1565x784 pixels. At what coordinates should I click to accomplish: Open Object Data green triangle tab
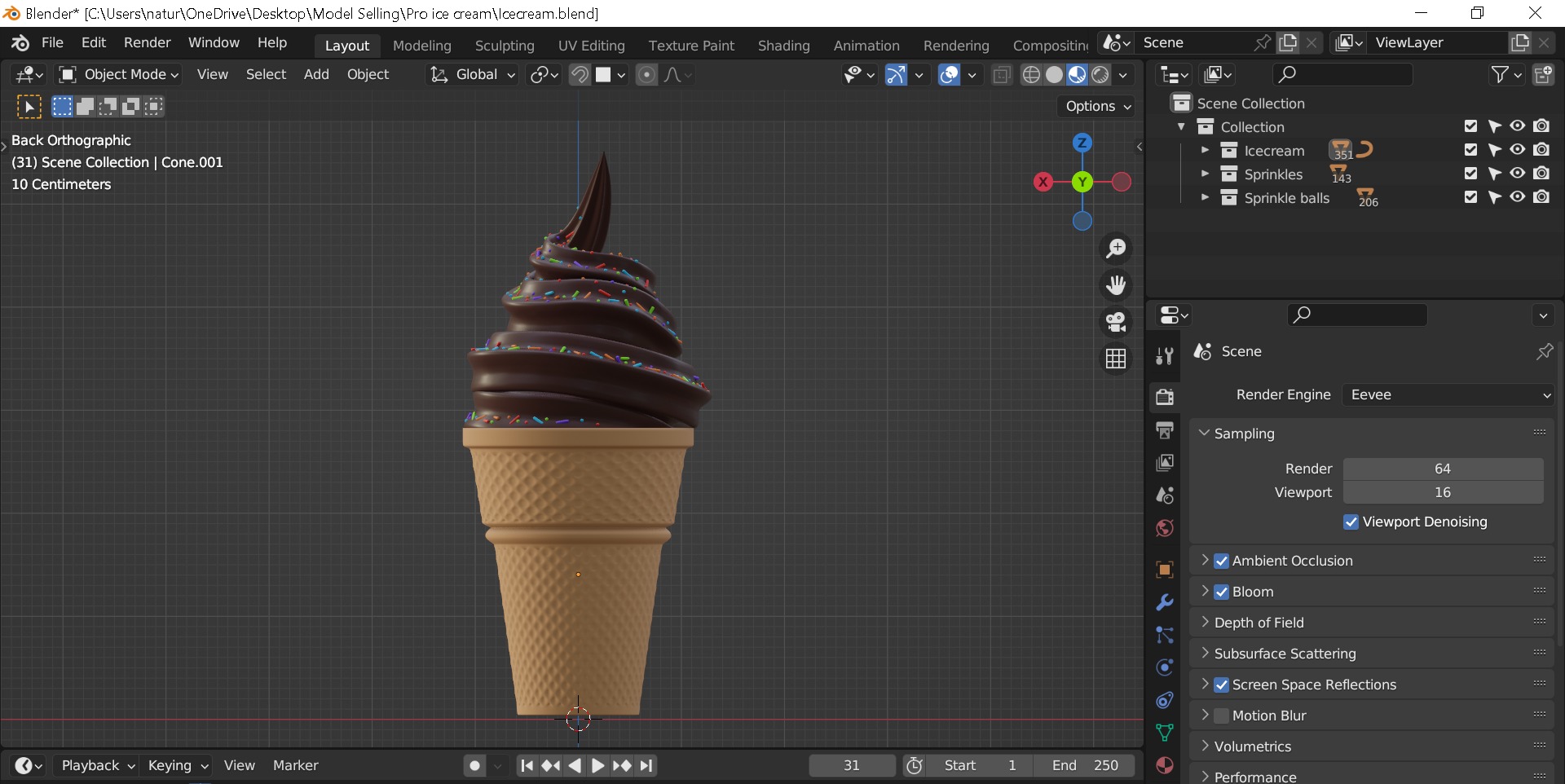point(1165,733)
